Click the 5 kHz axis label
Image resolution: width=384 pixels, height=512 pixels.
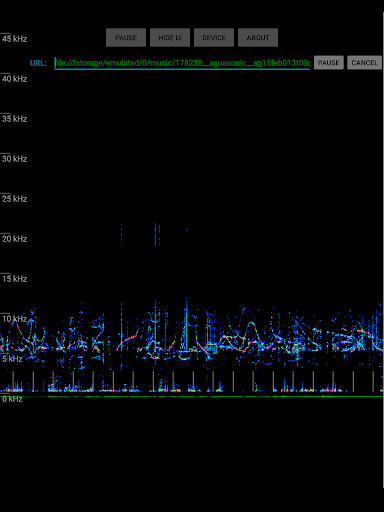pos(12,359)
